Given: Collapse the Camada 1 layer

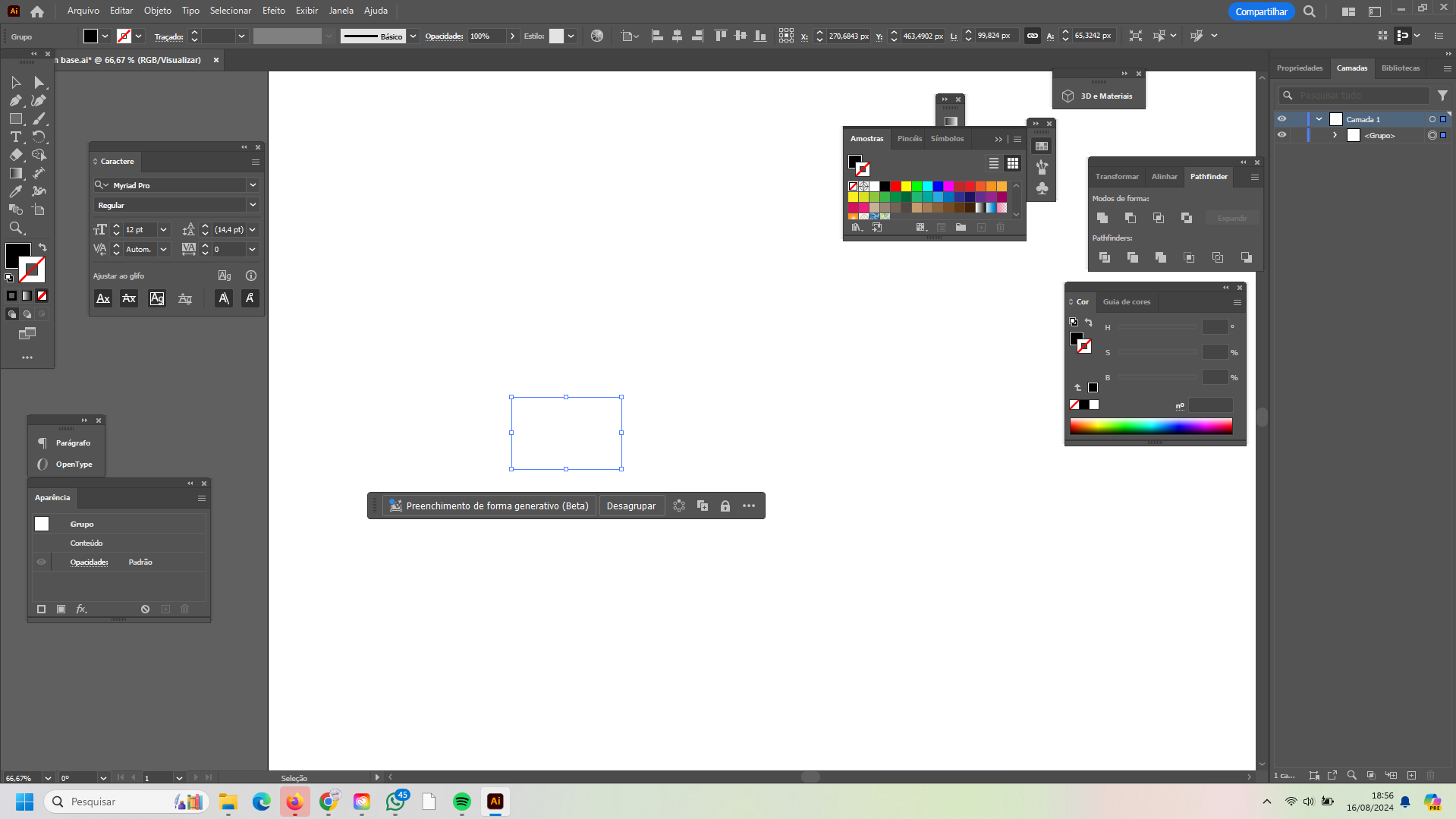Looking at the screenshot, I should coord(1319,119).
